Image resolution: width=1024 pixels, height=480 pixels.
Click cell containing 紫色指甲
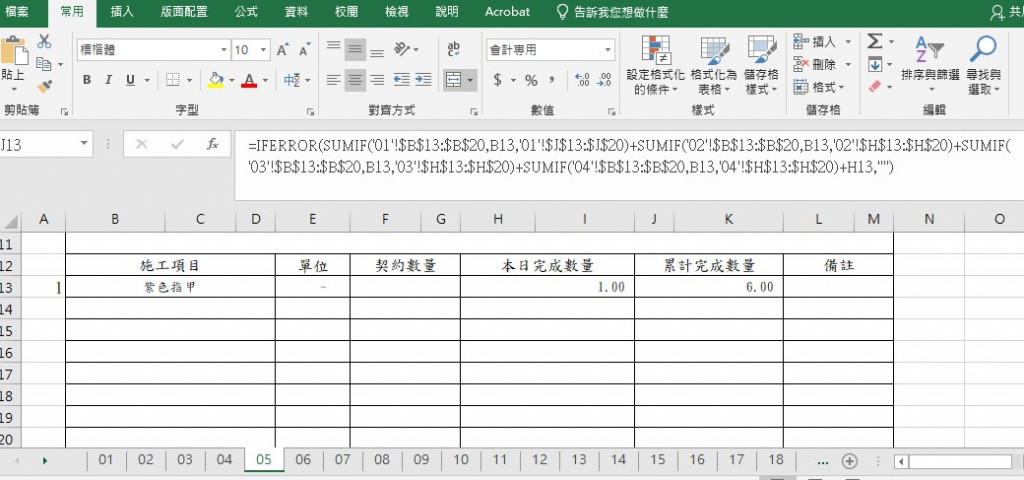point(170,287)
